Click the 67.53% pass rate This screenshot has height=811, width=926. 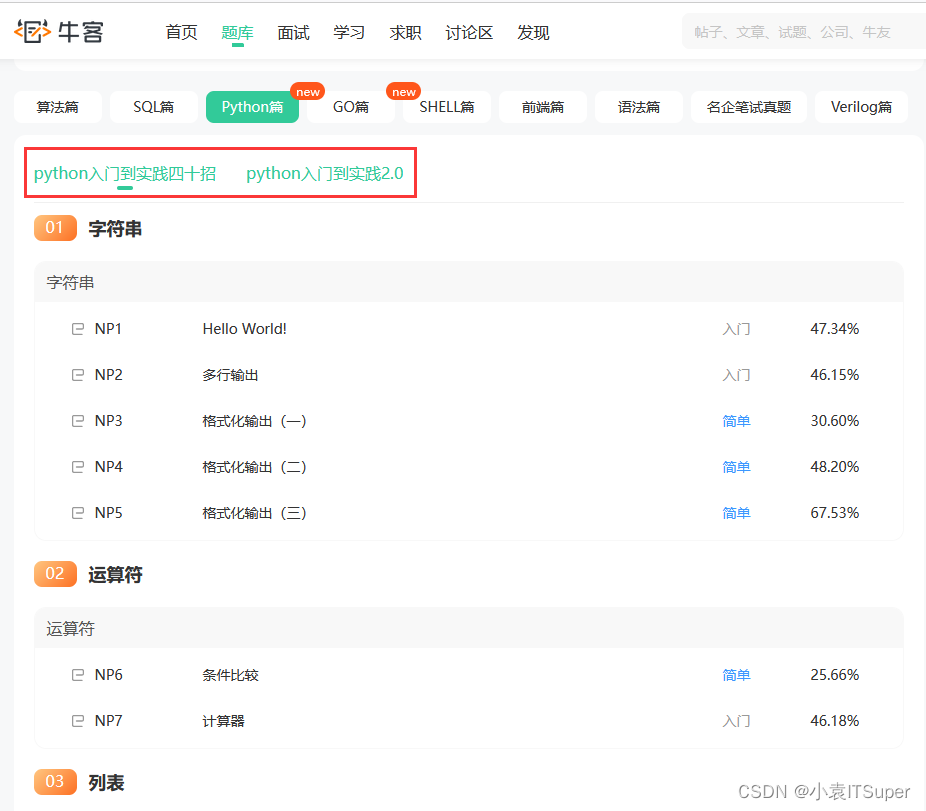(834, 513)
